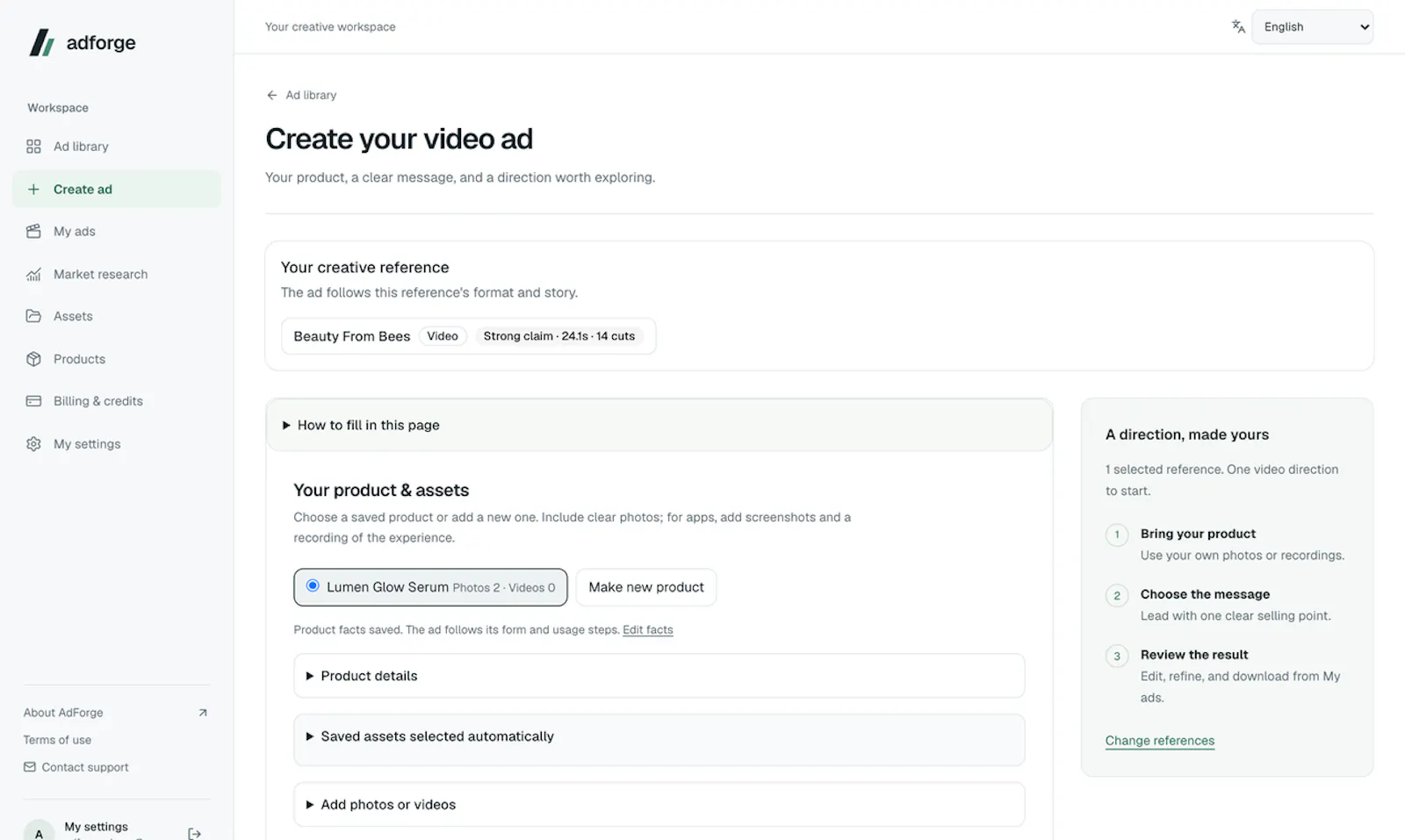This screenshot has height=840, width=1405.
Task: Select the Lumen Glow Serum radio button
Action: pyautogui.click(x=313, y=585)
